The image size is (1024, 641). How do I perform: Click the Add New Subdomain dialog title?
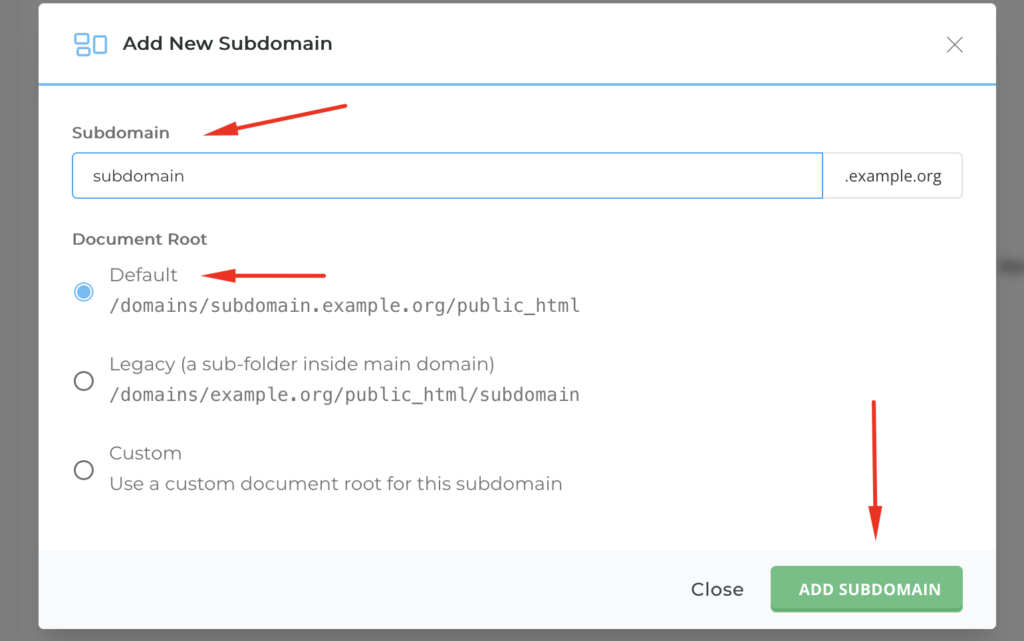[227, 44]
